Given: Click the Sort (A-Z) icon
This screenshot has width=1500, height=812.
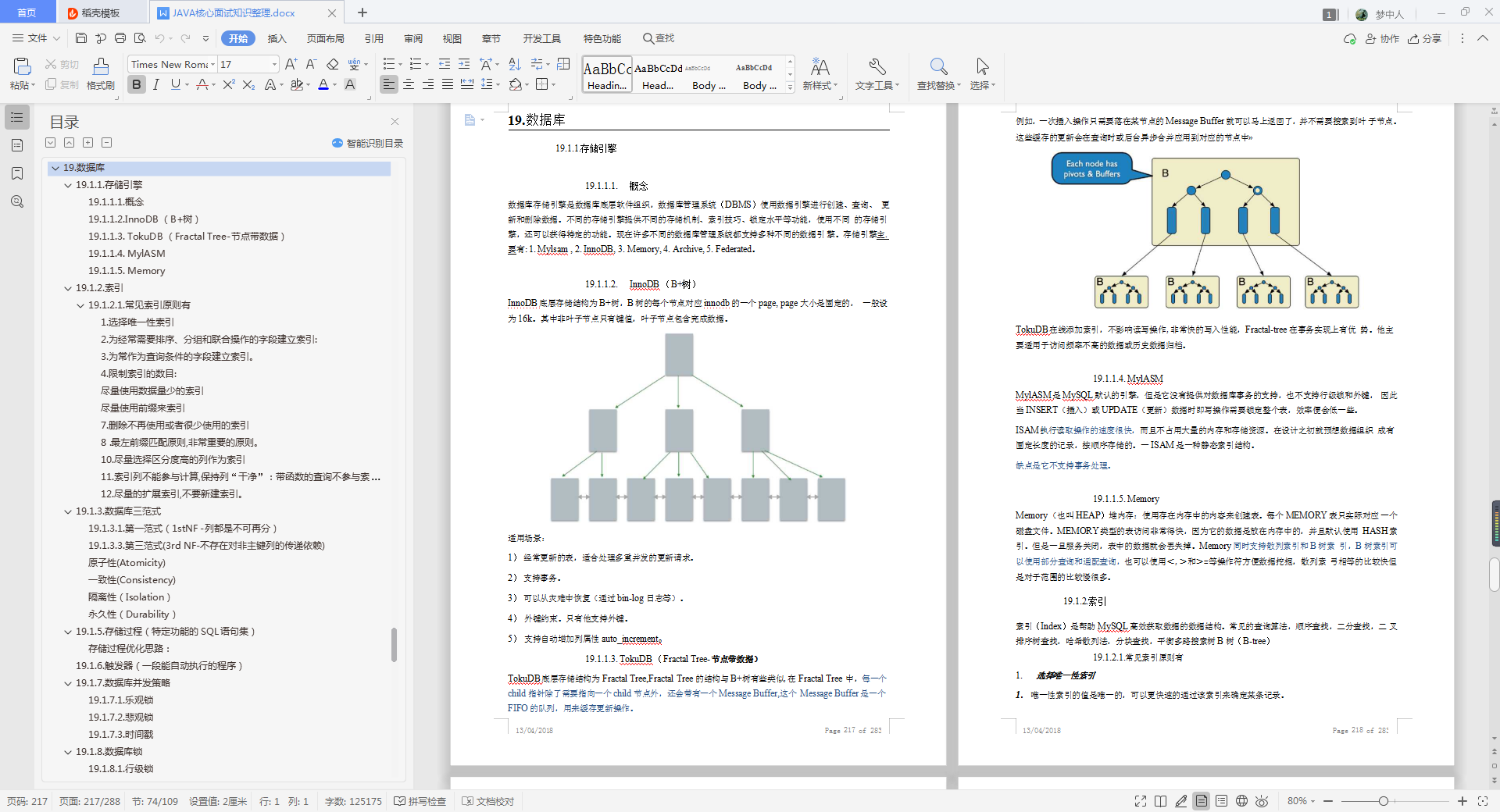Looking at the screenshot, I should [514, 64].
